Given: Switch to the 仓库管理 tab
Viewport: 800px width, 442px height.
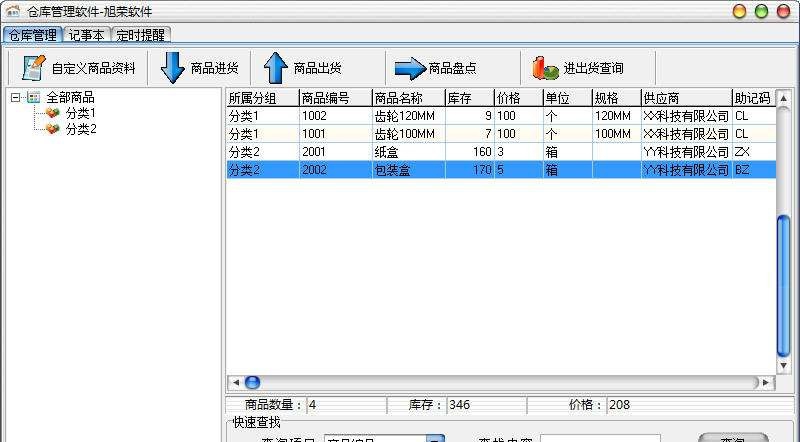Looking at the screenshot, I should pyautogui.click(x=33, y=35).
